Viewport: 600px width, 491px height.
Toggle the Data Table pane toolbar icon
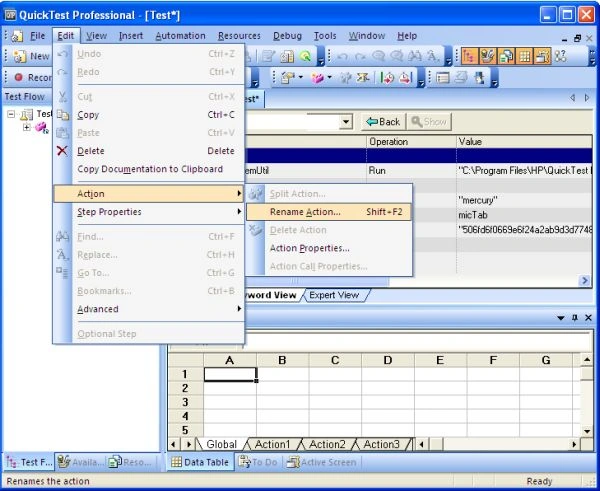tap(525, 56)
